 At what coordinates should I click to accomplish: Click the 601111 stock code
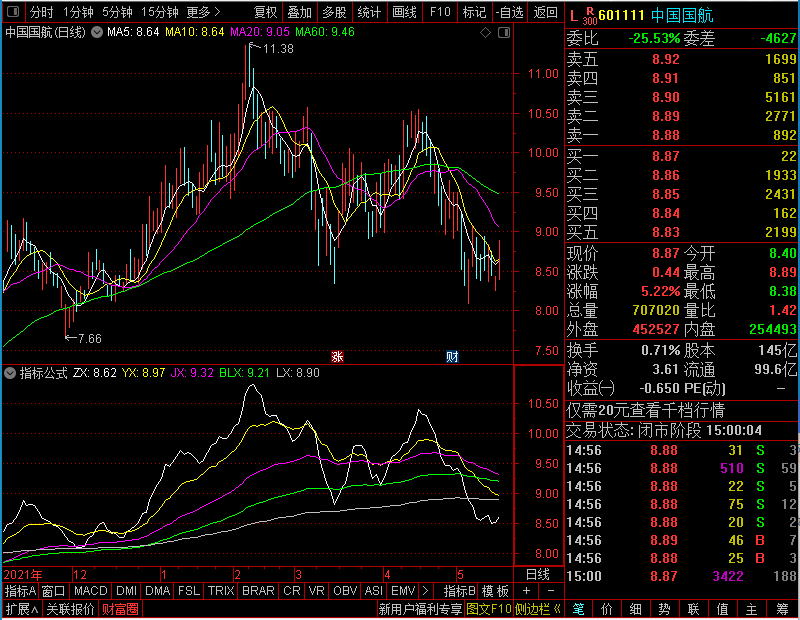pyautogui.click(x=621, y=15)
